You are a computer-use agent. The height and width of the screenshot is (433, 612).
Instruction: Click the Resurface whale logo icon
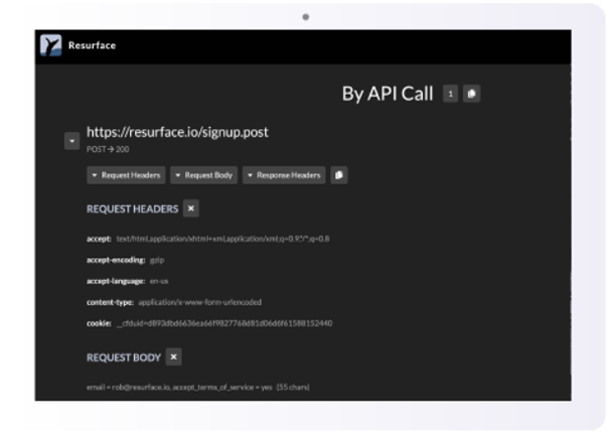pos(51,45)
